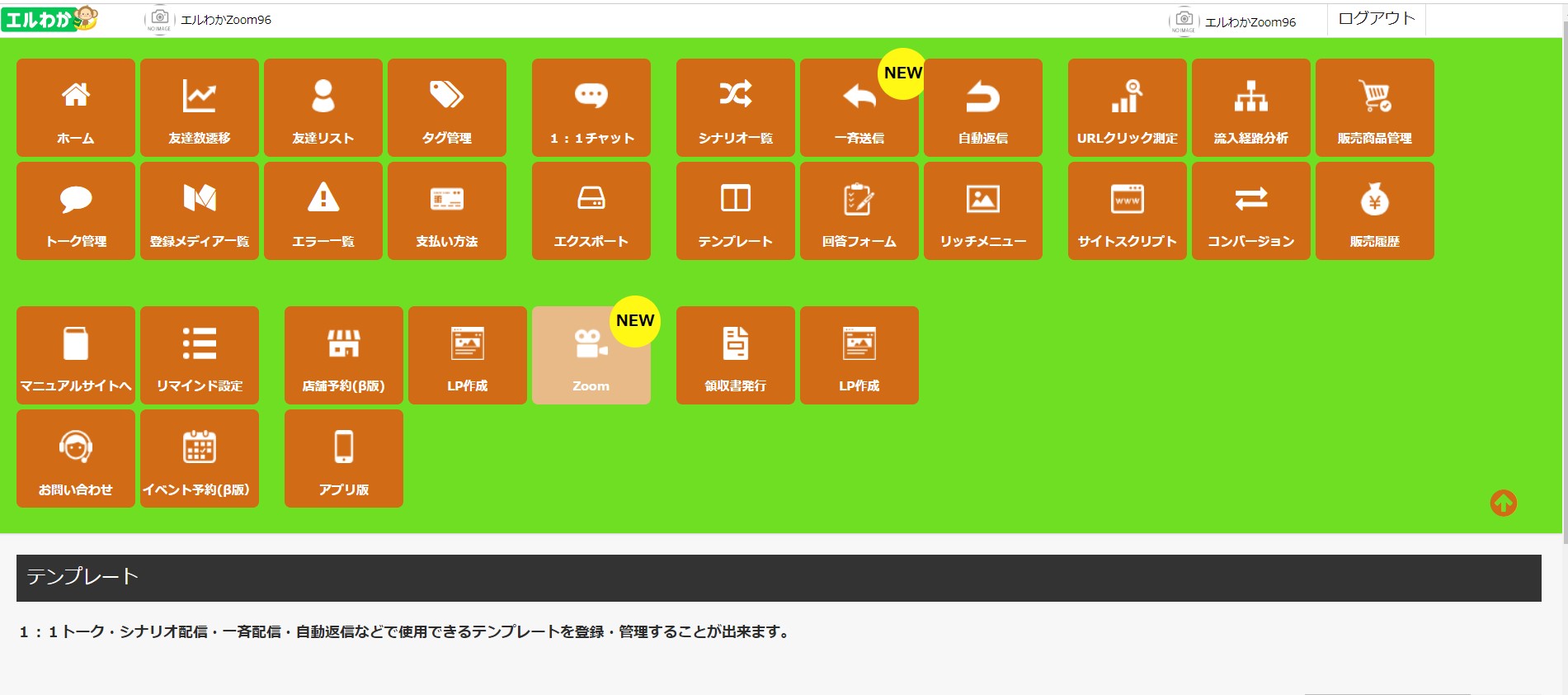Open マニュアルサイトへ book tile

coord(76,355)
